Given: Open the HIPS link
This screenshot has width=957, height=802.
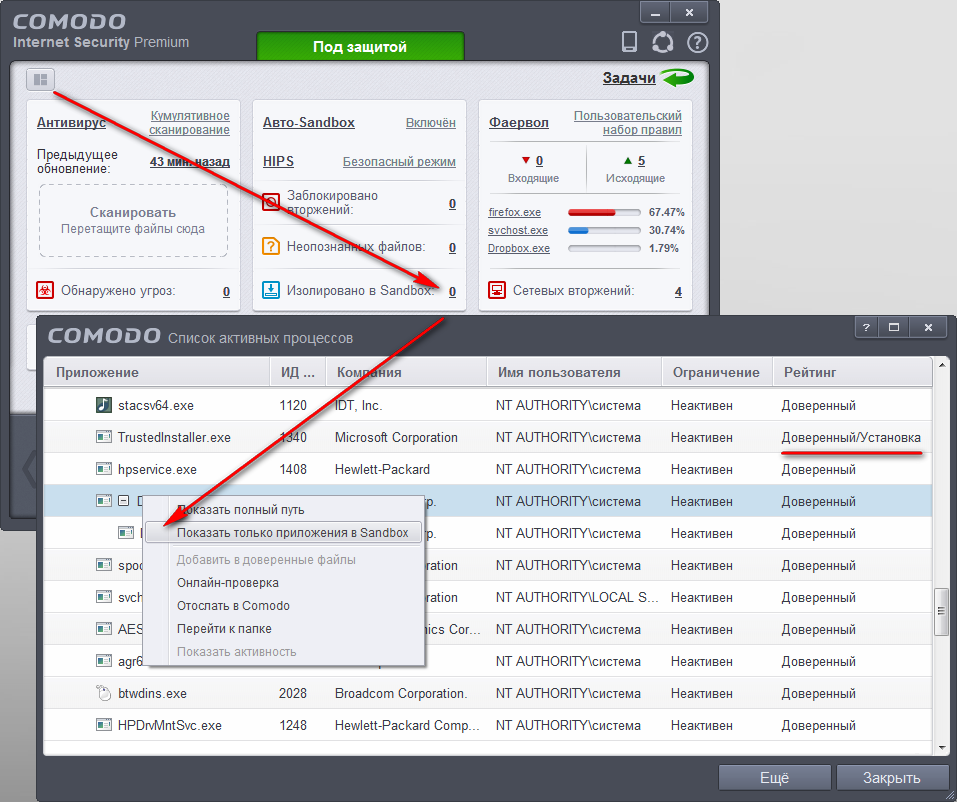Looking at the screenshot, I should point(278,161).
